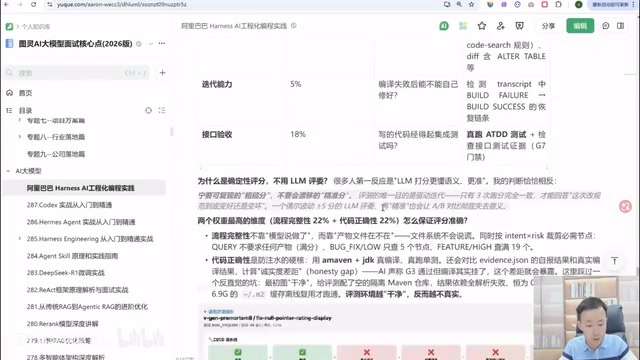
Task: Click the scroll-to-top button at right edge
Action: tap(614, 261)
